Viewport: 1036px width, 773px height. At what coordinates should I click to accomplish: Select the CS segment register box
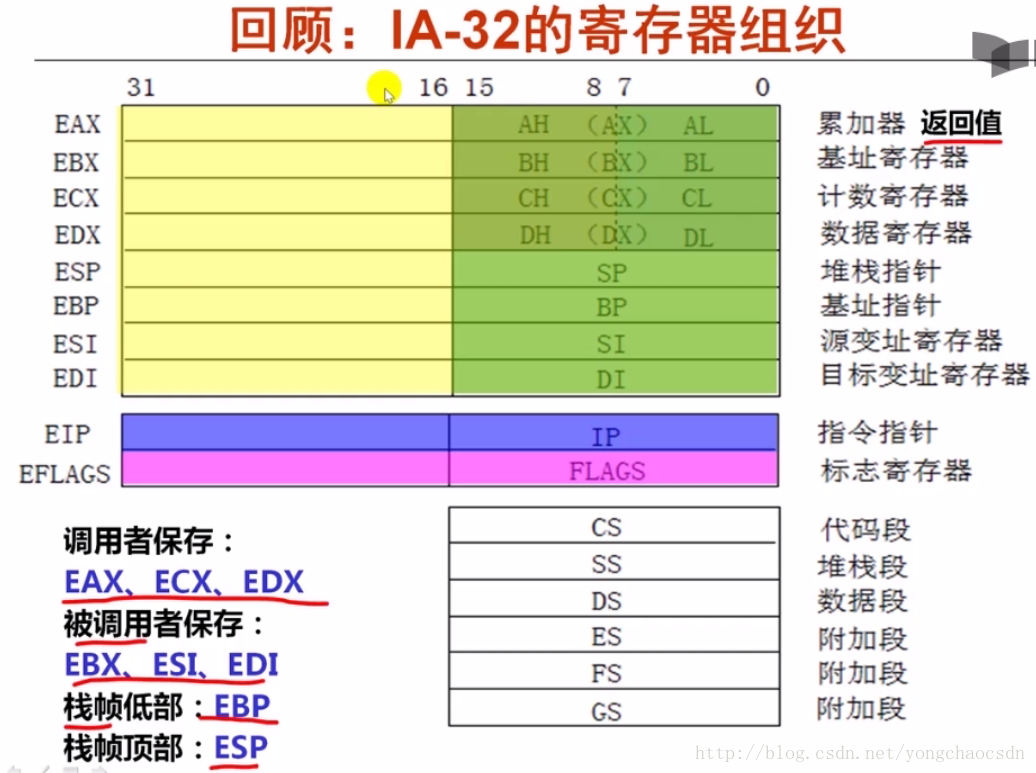612,526
